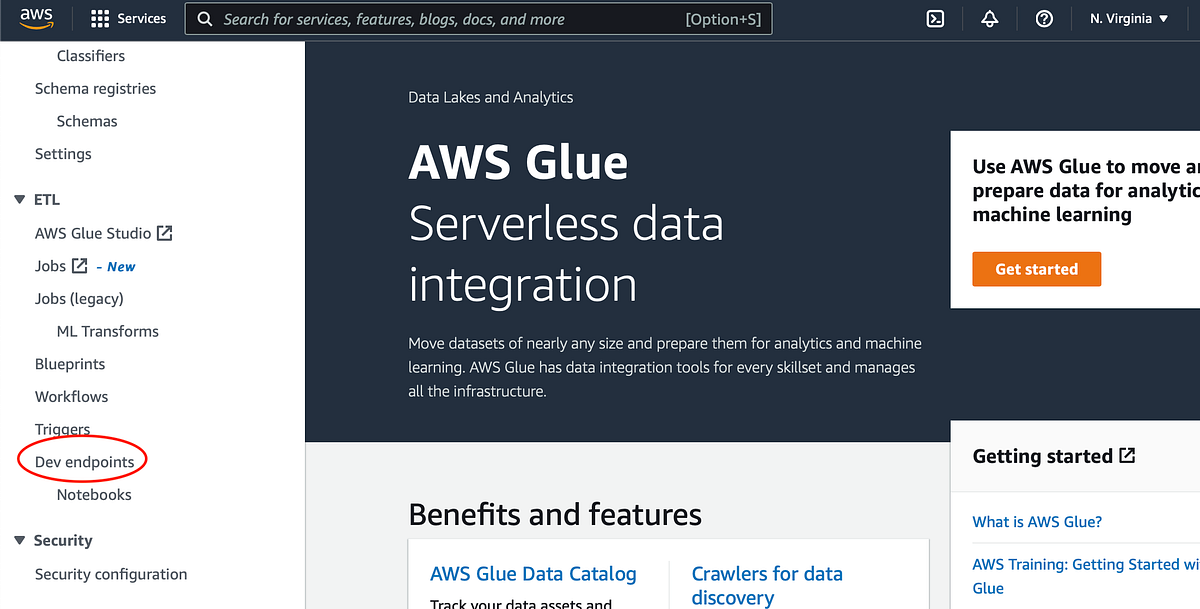Image resolution: width=1200 pixels, height=609 pixels.
Task: Launch the CloudShell terminal icon
Action: (x=934, y=18)
